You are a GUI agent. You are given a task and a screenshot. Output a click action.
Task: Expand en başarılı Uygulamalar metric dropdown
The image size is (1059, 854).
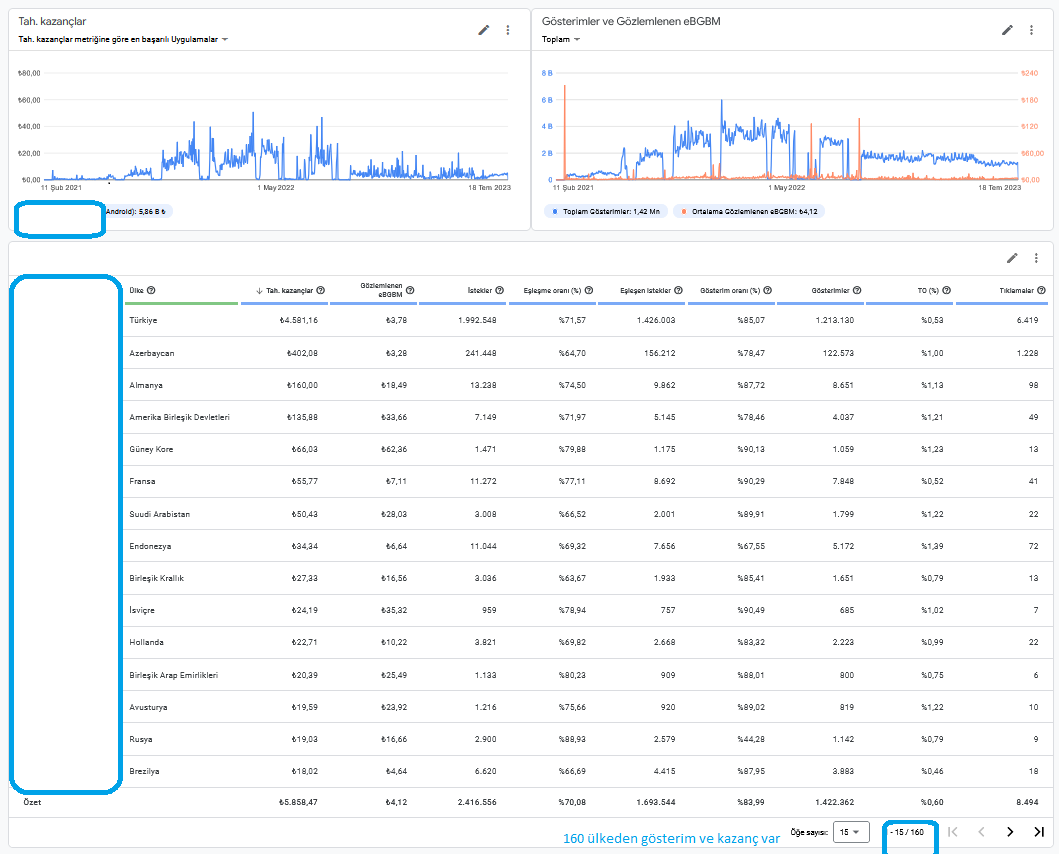coord(123,39)
